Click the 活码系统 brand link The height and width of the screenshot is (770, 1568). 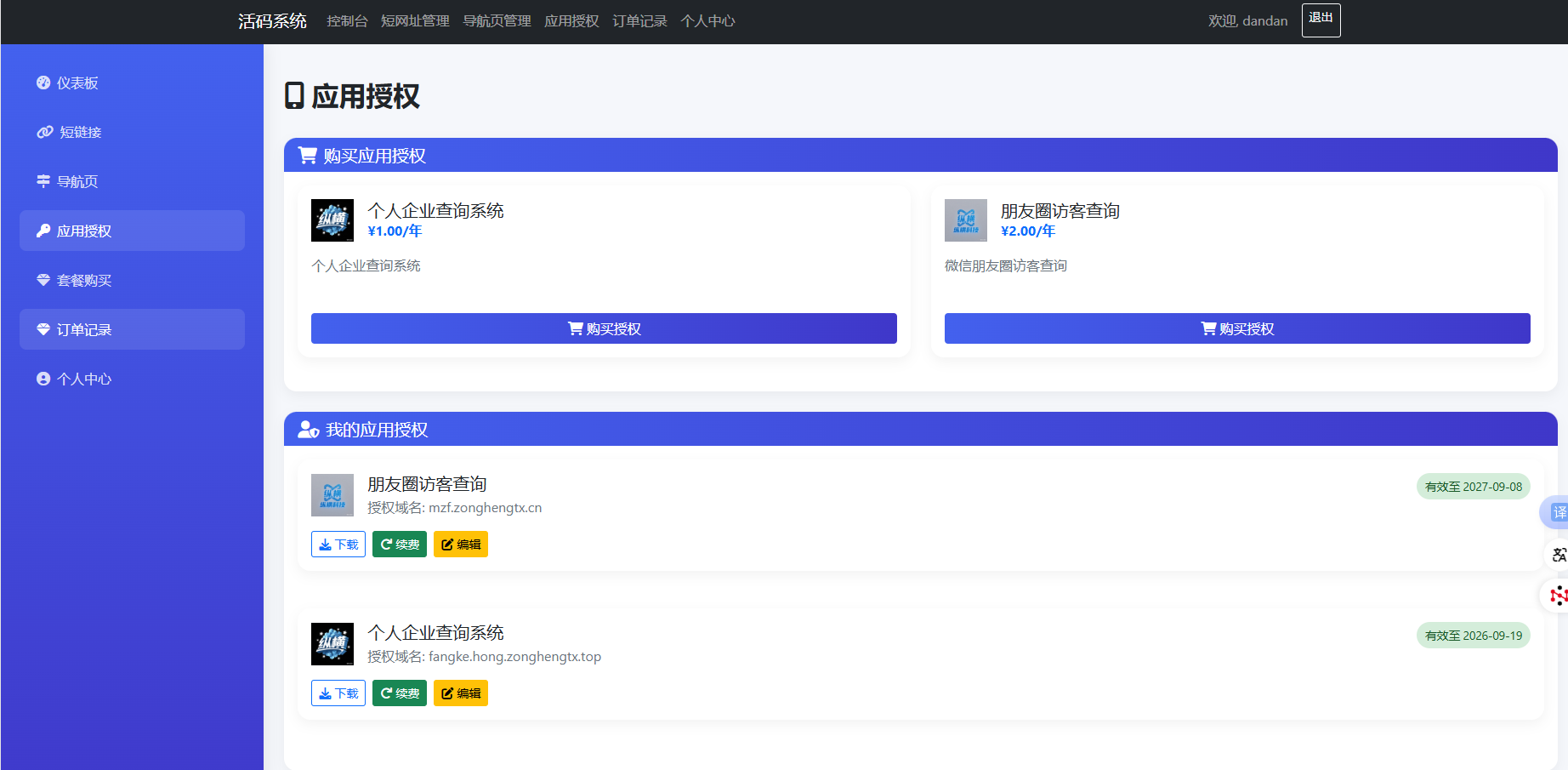272,21
